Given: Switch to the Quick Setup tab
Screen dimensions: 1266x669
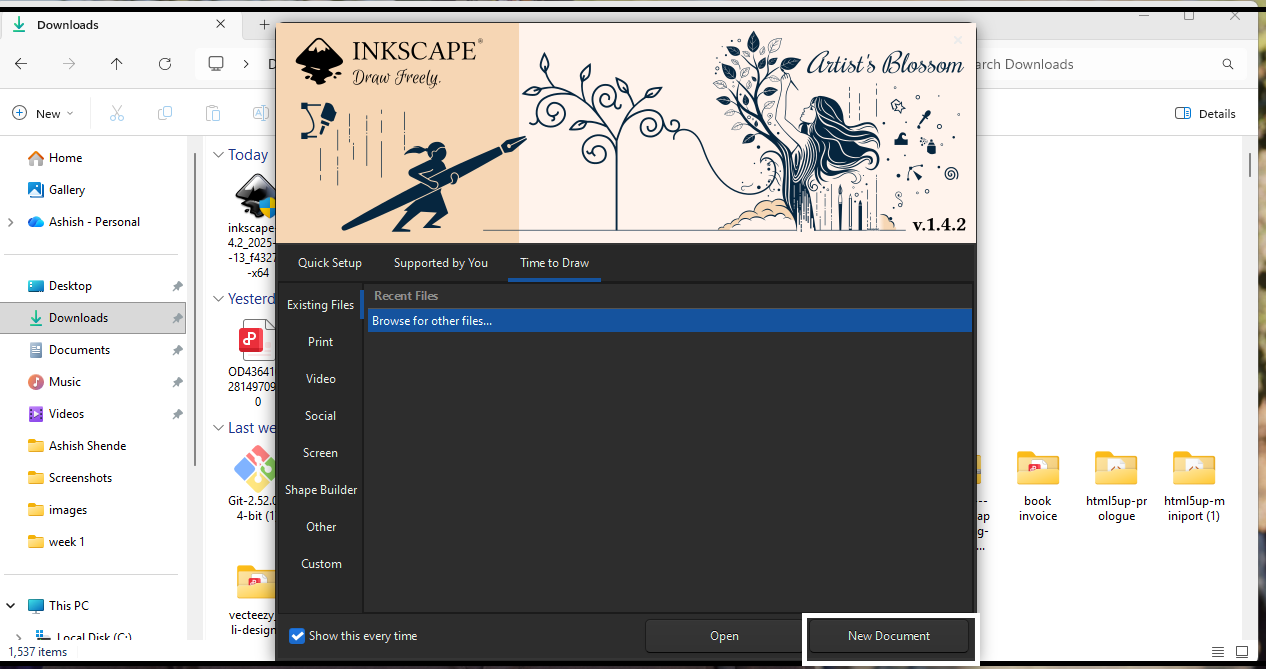Looking at the screenshot, I should tap(330, 263).
